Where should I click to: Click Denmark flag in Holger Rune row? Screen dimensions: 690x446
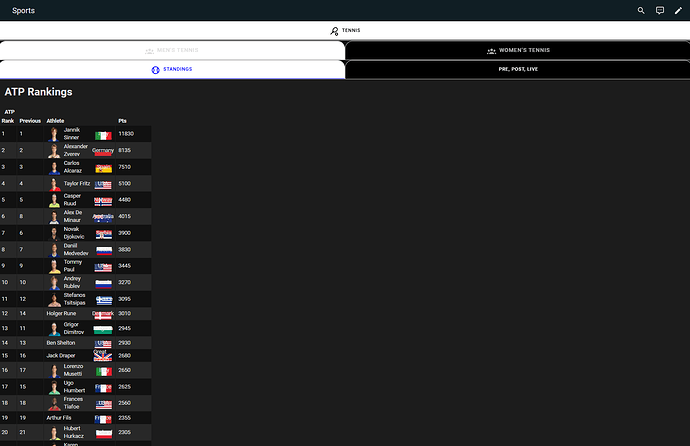(x=103, y=315)
